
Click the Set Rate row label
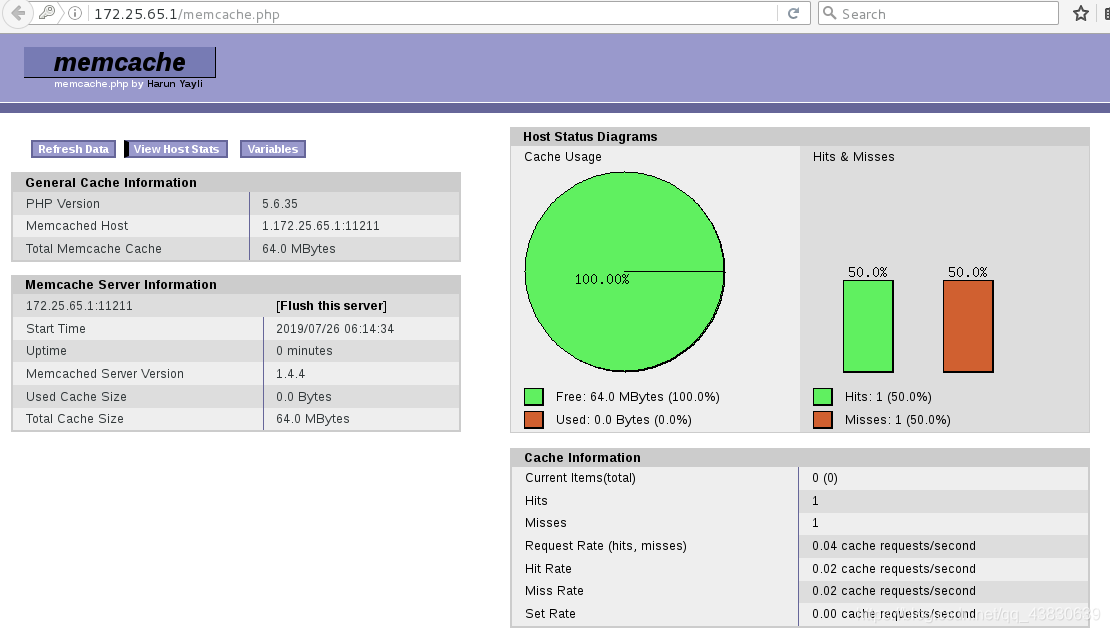[550, 614]
